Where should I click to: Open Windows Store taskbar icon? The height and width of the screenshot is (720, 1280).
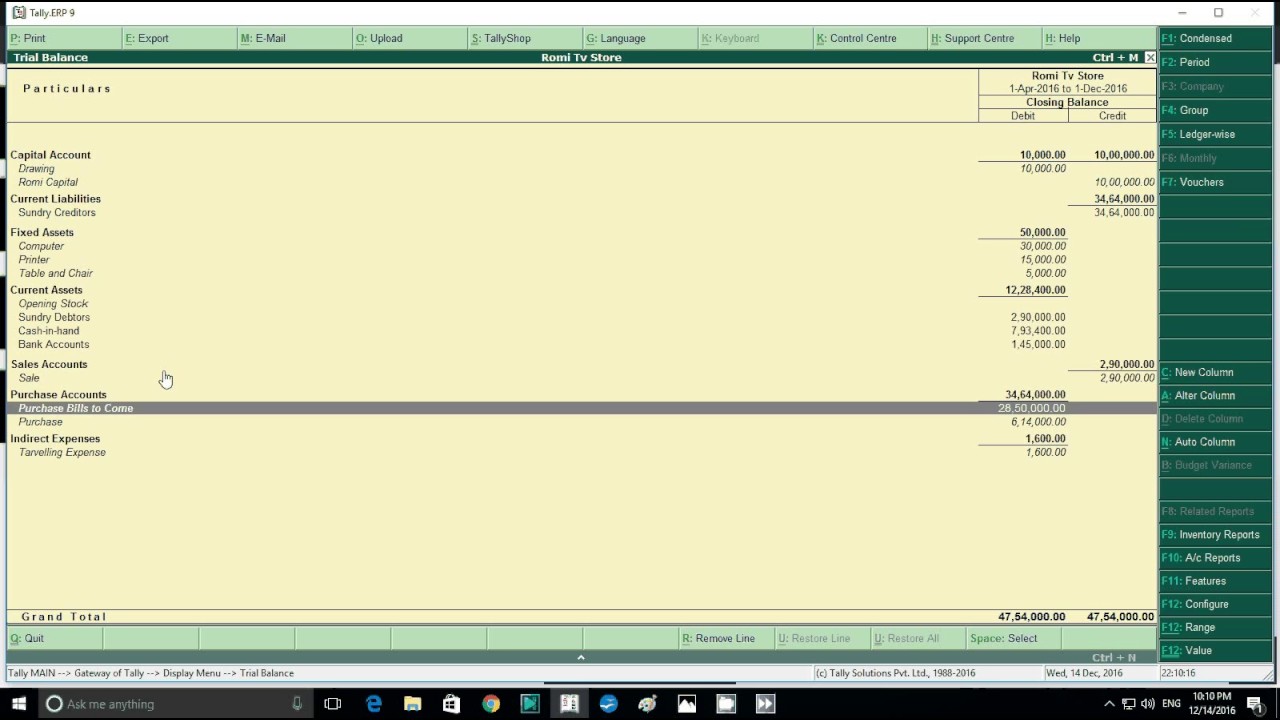coord(451,704)
